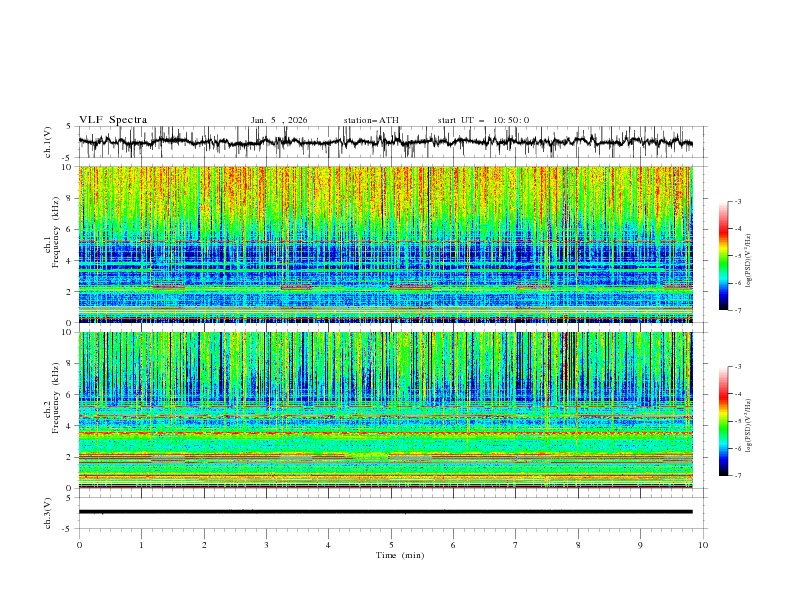
Task: Click the "start UT = 10:50:0" text
Action: pos(483,120)
